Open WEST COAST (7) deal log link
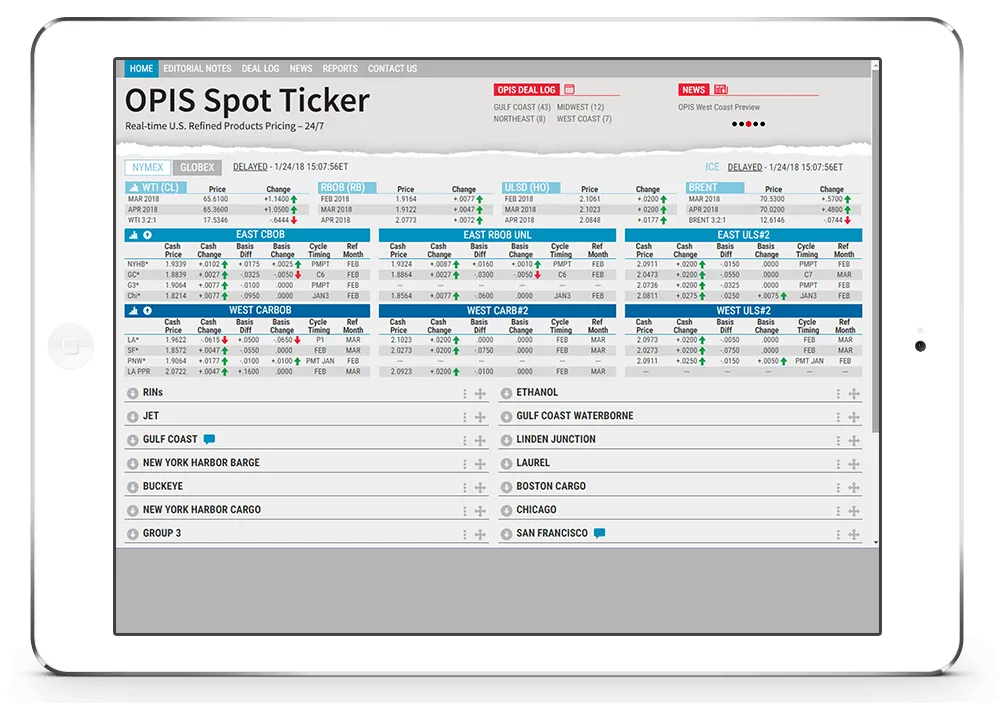The image size is (1000, 703). tap(584, 119)
